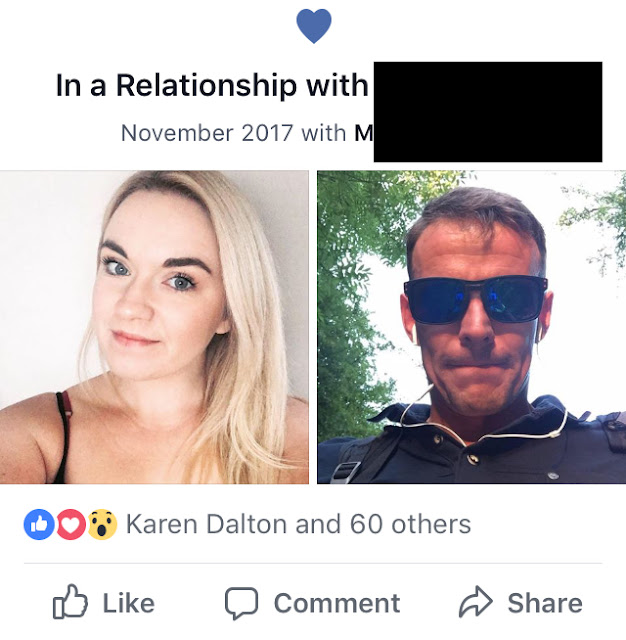Open the man's selfie photo
This screenshot has height=640, width=626.
tap(471, 327)
